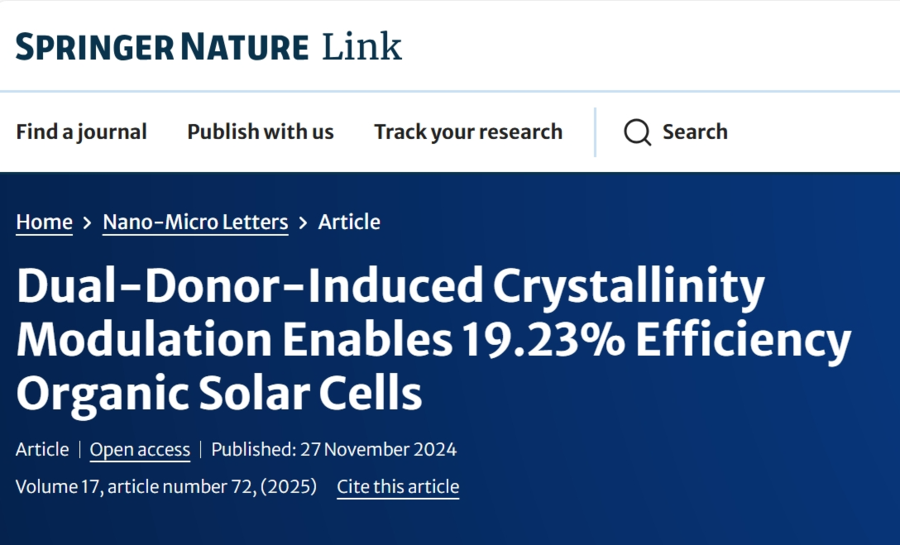Click the '(2025)' year in the volume line
The image size is (900, 545).
(x=289, y=486)
